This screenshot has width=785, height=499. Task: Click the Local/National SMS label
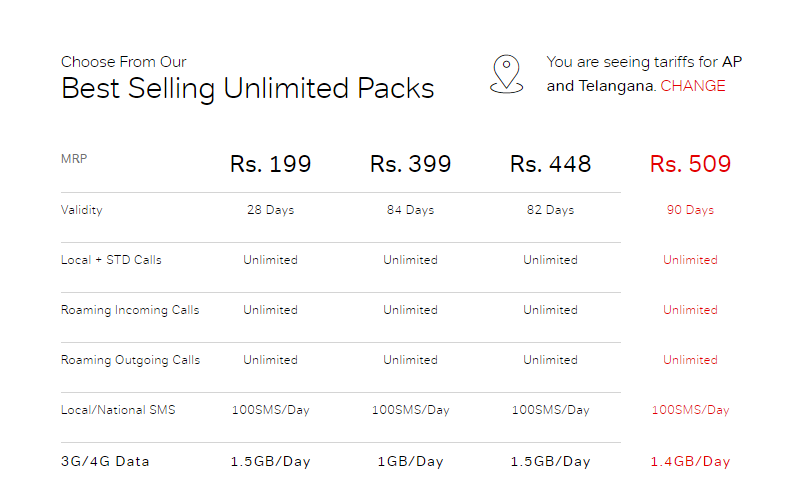pyautogui.click(x=118, y=410)
